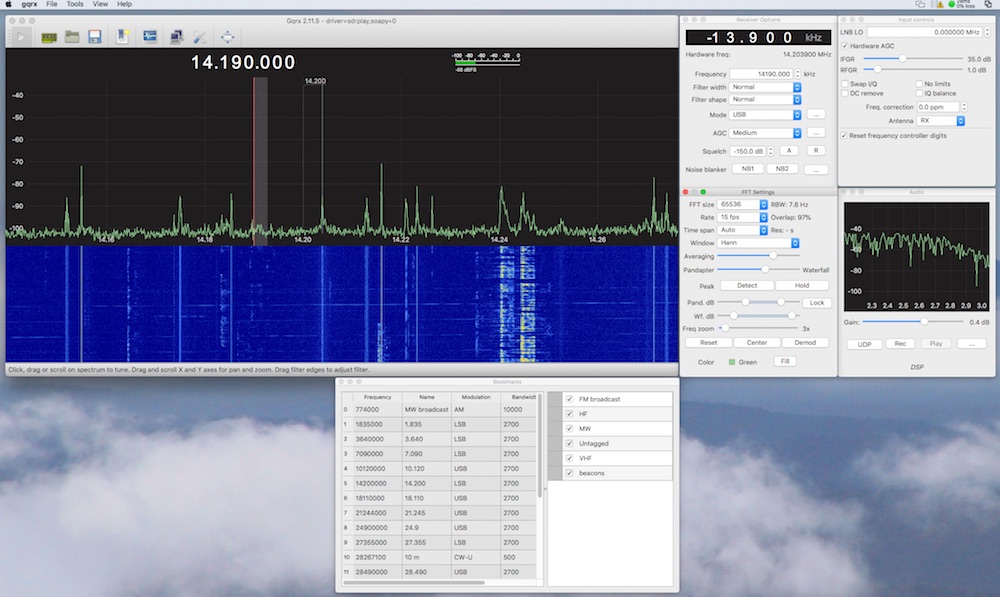Open Time span dropdown
The width and height of the screenshot is (1000, 597).
742,230
